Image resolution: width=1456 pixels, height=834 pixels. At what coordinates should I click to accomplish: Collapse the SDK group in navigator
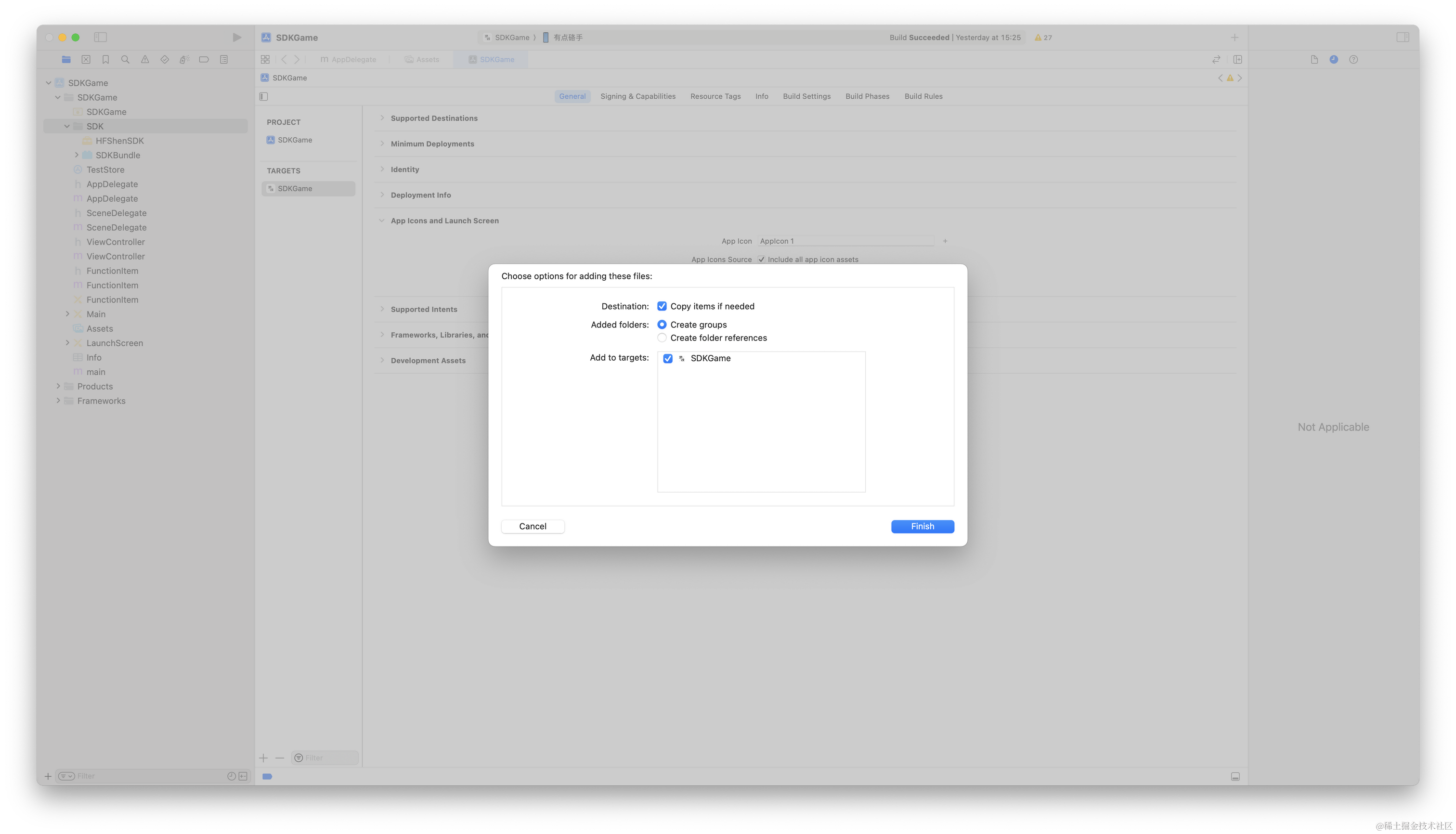pos(67,127)
